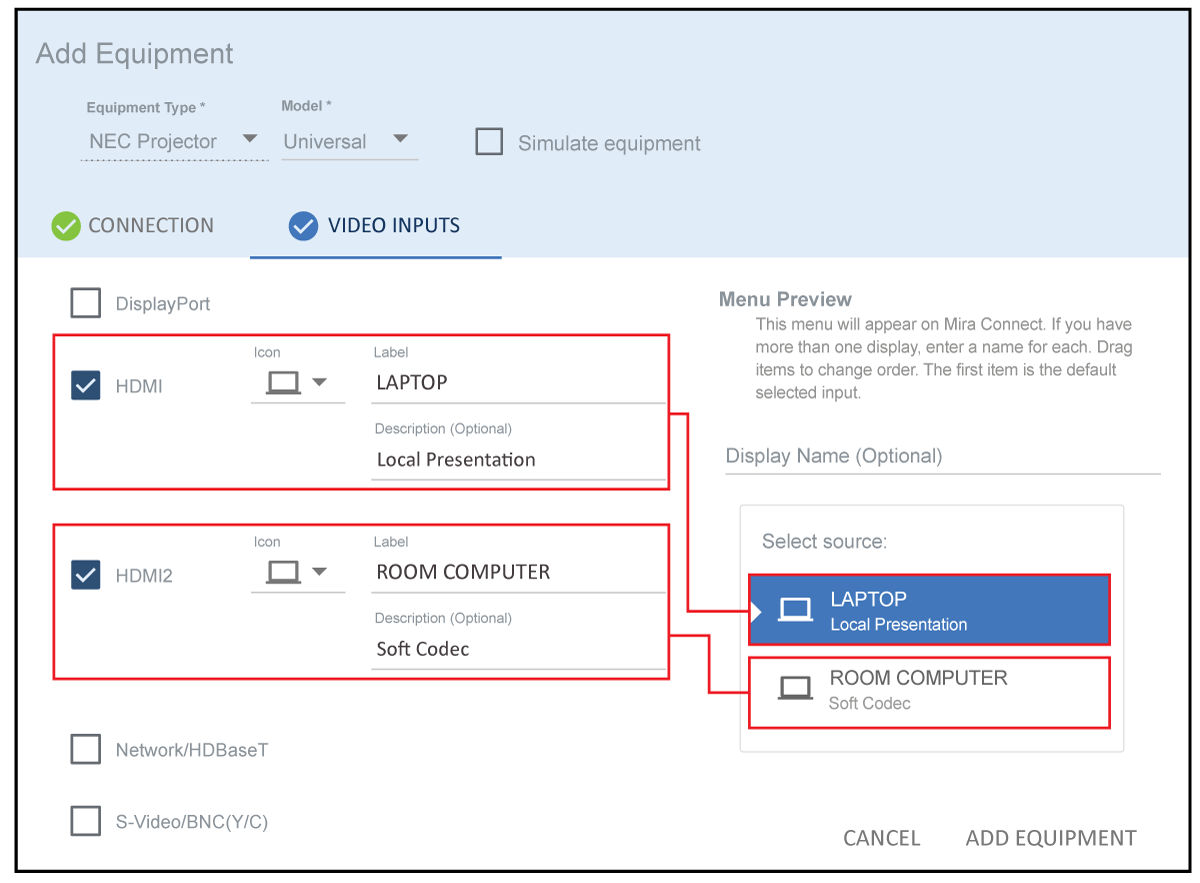Select the VIDEO INPUTS tab
This screenshot has height=883, width=1200.
click(x=393, y=226)
